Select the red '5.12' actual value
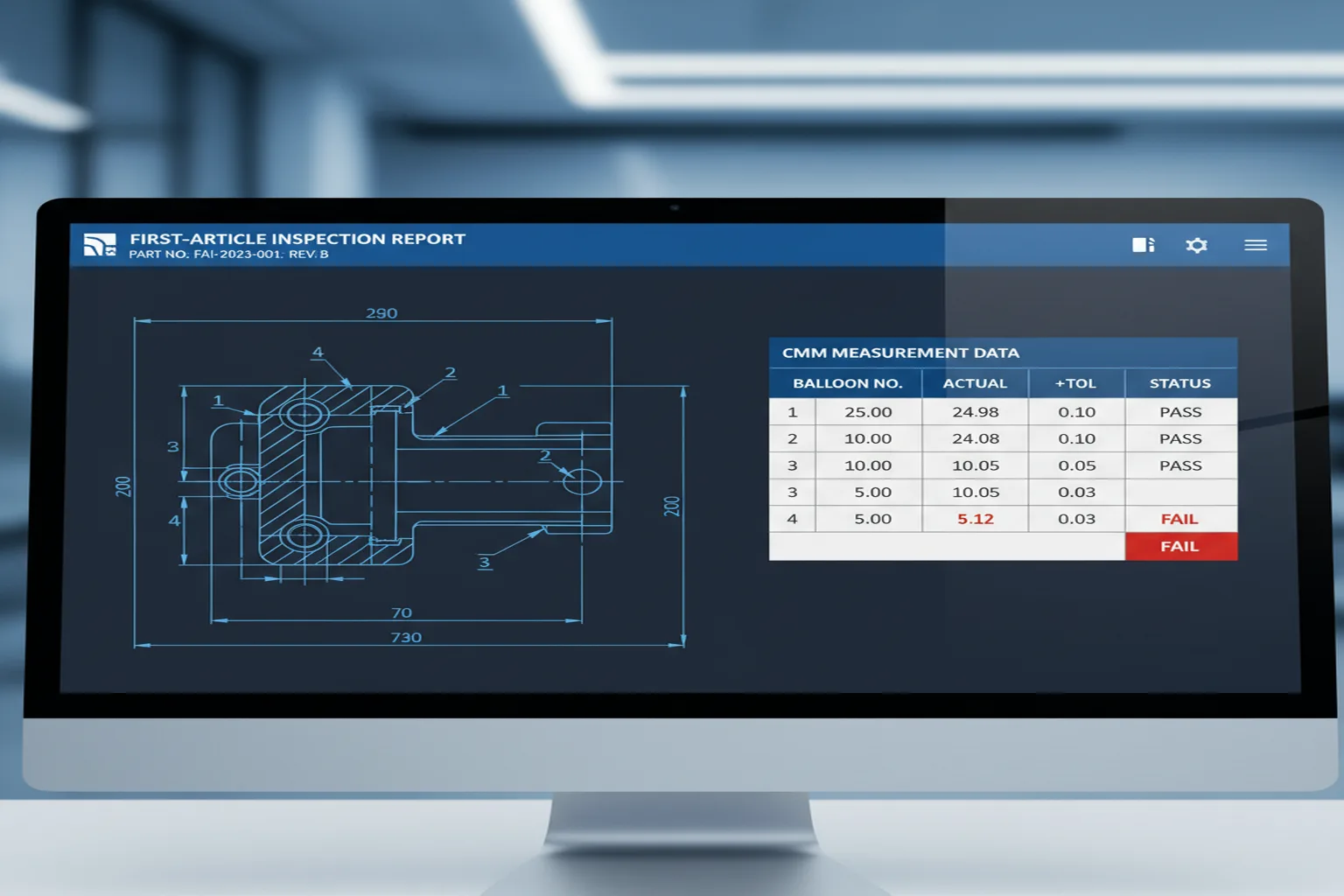Image resolution: width=1344 pixels, height=896 pixels. coord(975,519)
